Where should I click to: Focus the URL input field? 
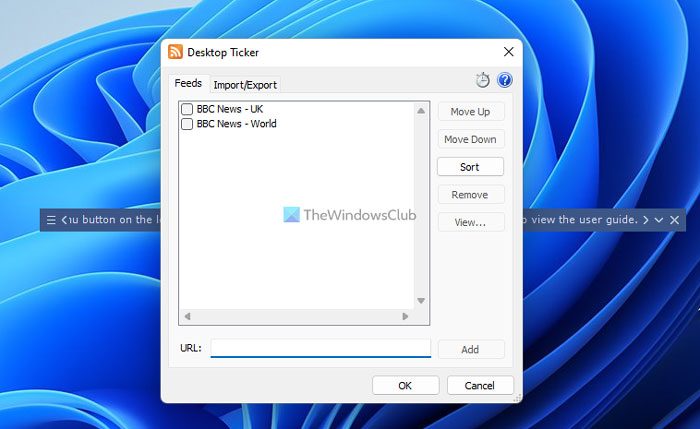pos(321,348)
